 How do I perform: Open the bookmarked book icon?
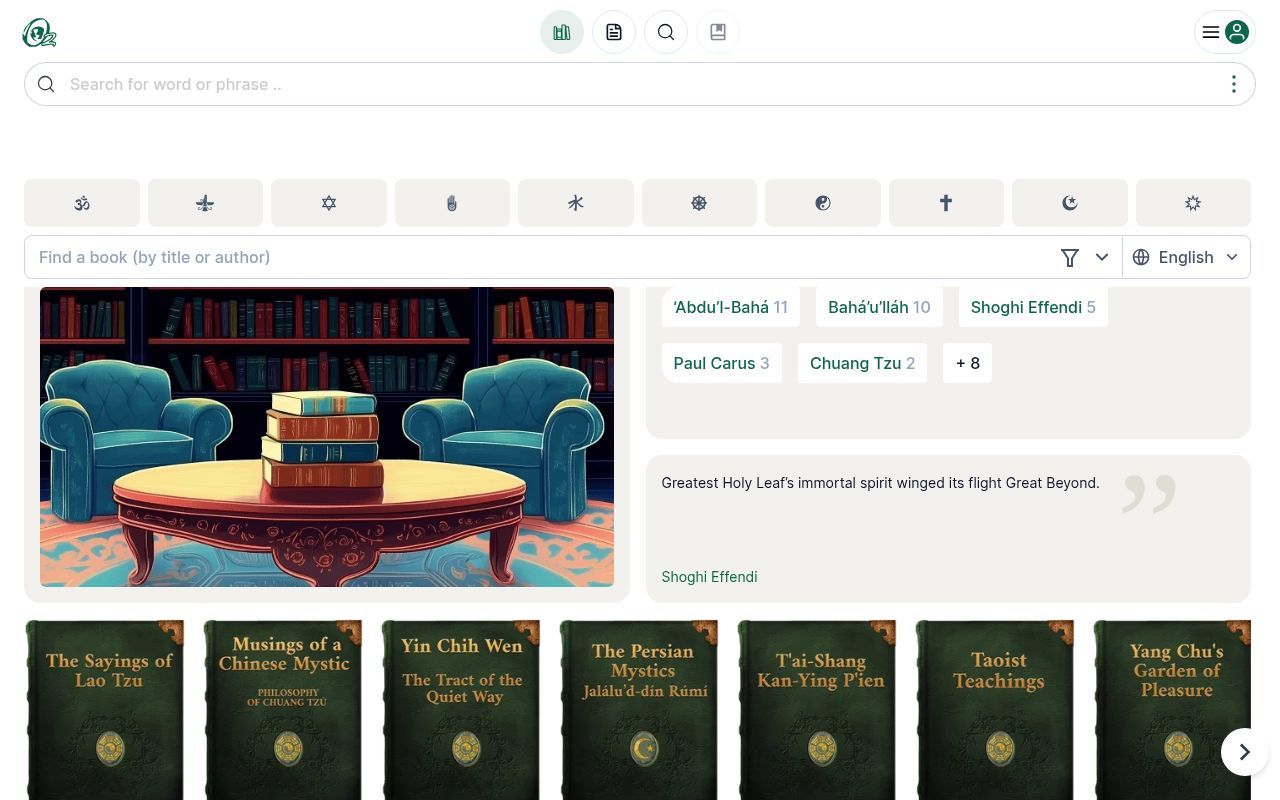click(718, 32)
